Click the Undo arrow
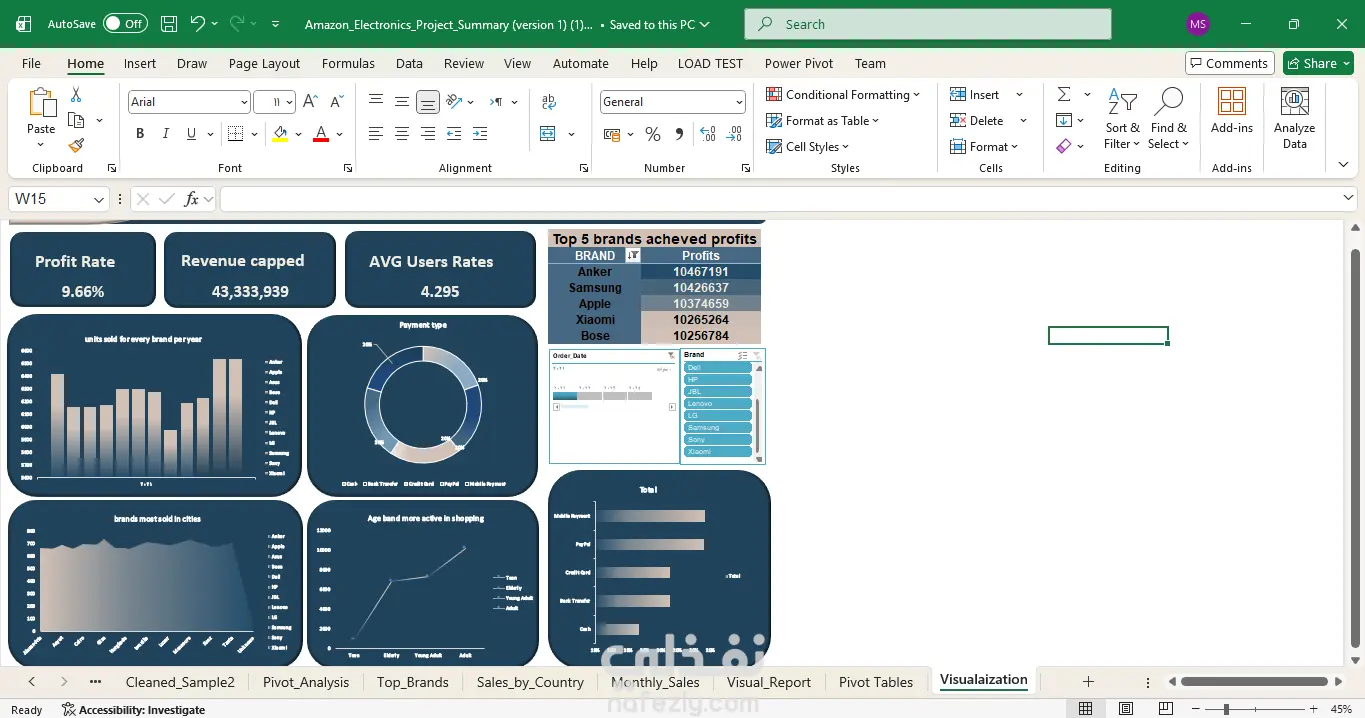This screenshot has height=718, width=1365. tap(198, 24)
